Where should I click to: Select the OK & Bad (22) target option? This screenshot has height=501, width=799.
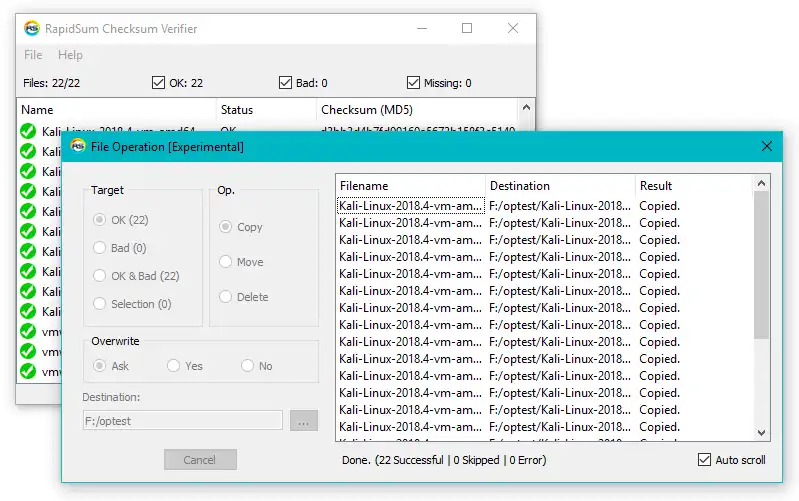(x=99, y=276)
